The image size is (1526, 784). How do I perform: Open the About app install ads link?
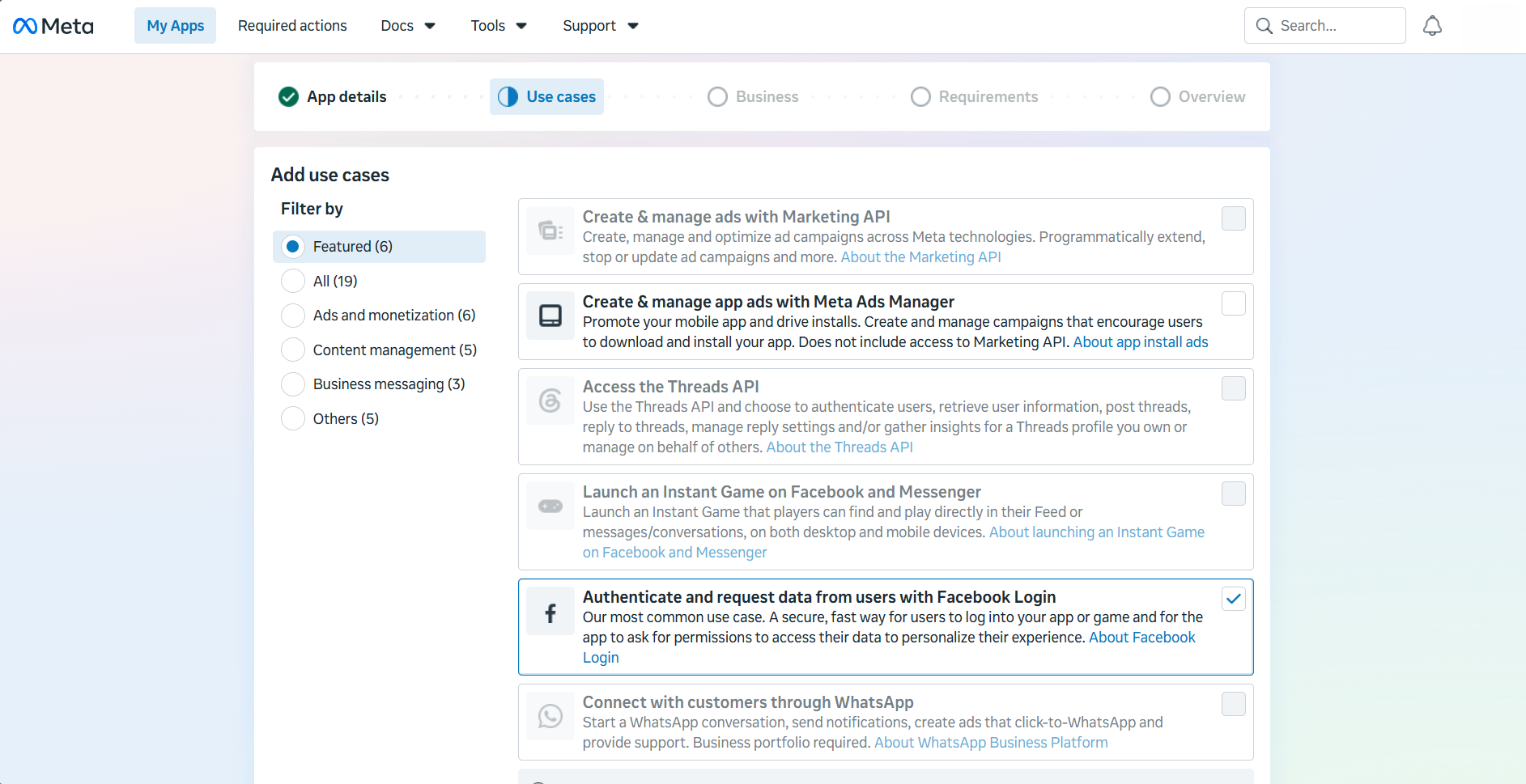coord(1141,342)
